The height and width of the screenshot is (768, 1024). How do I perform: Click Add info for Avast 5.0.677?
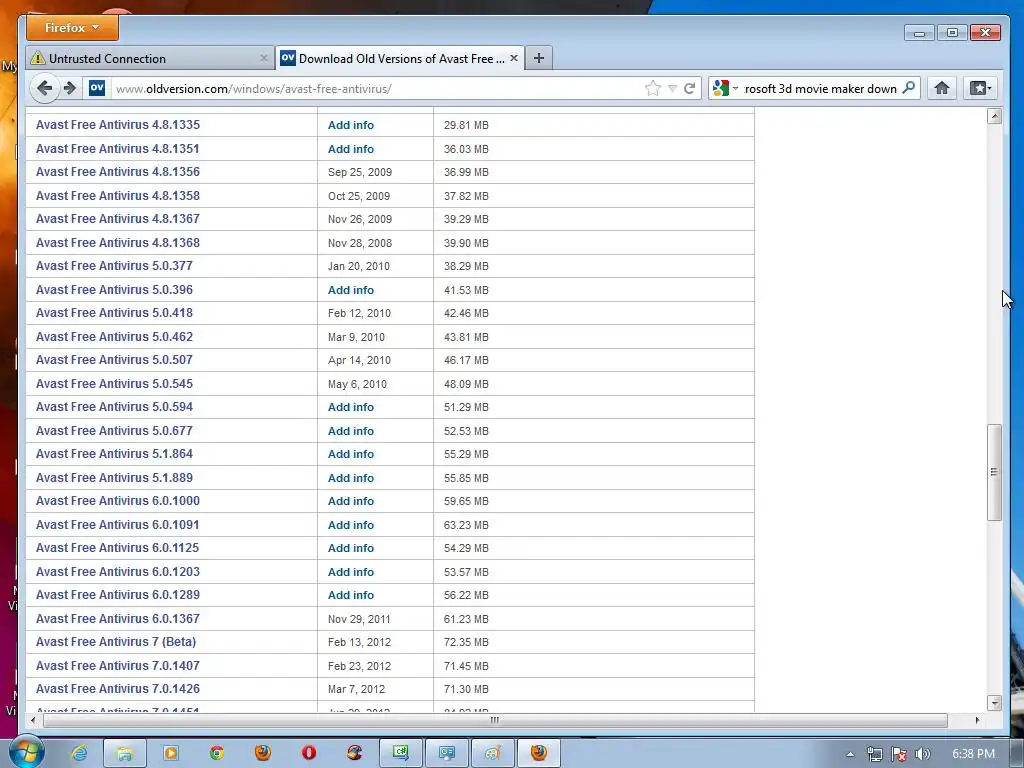point(351,431)
